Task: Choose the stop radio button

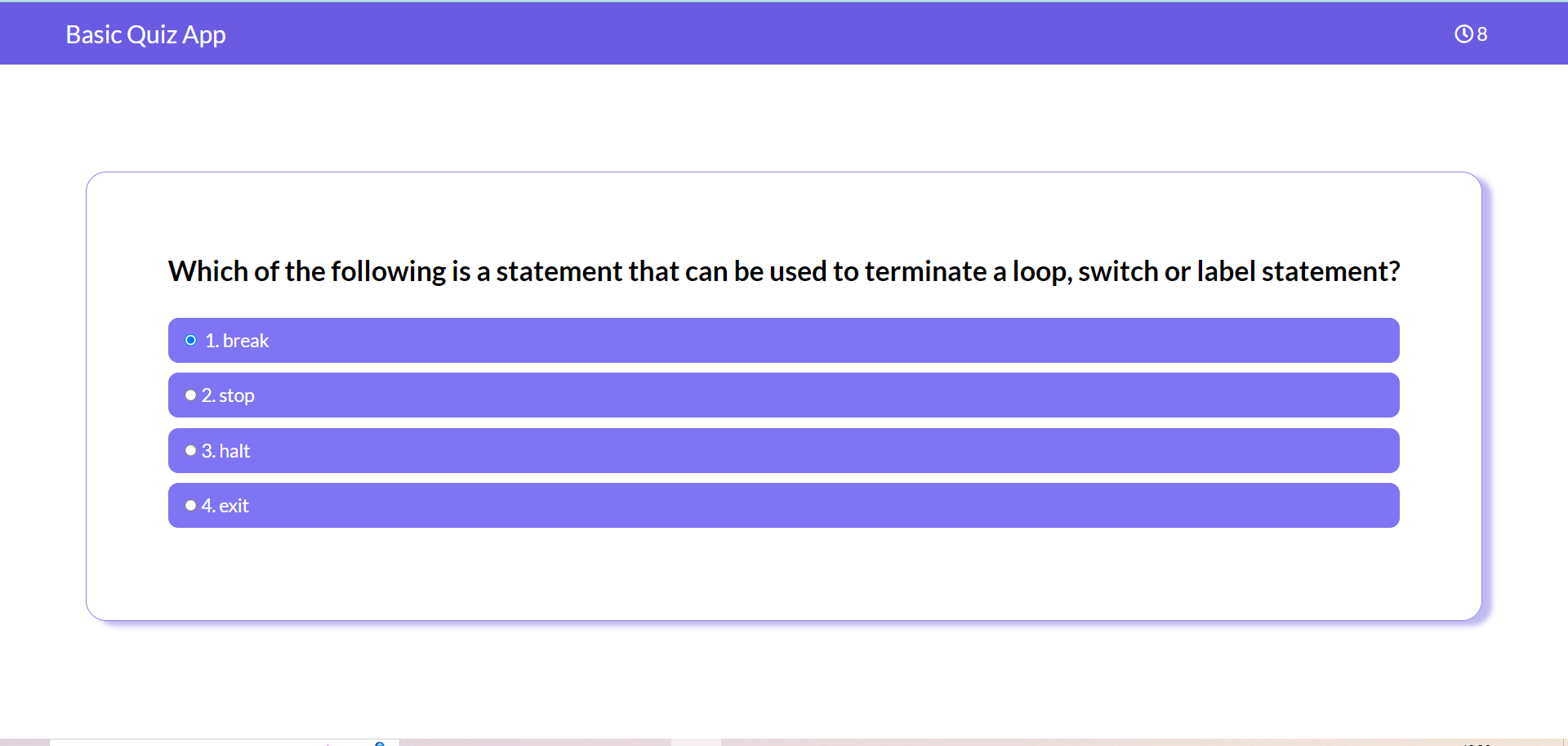Action: [191, 395]
